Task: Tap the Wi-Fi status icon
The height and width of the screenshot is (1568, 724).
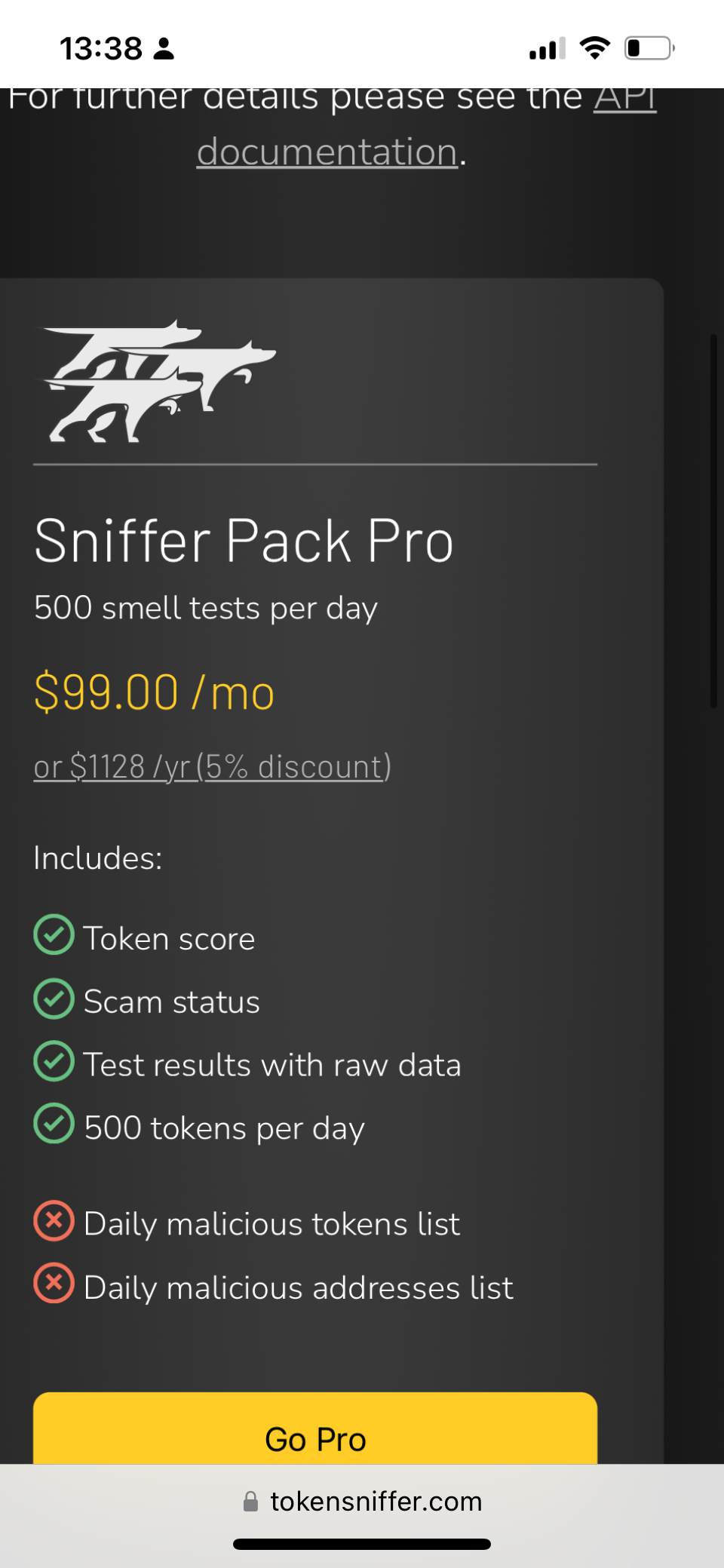Action: tap(594, 48)
